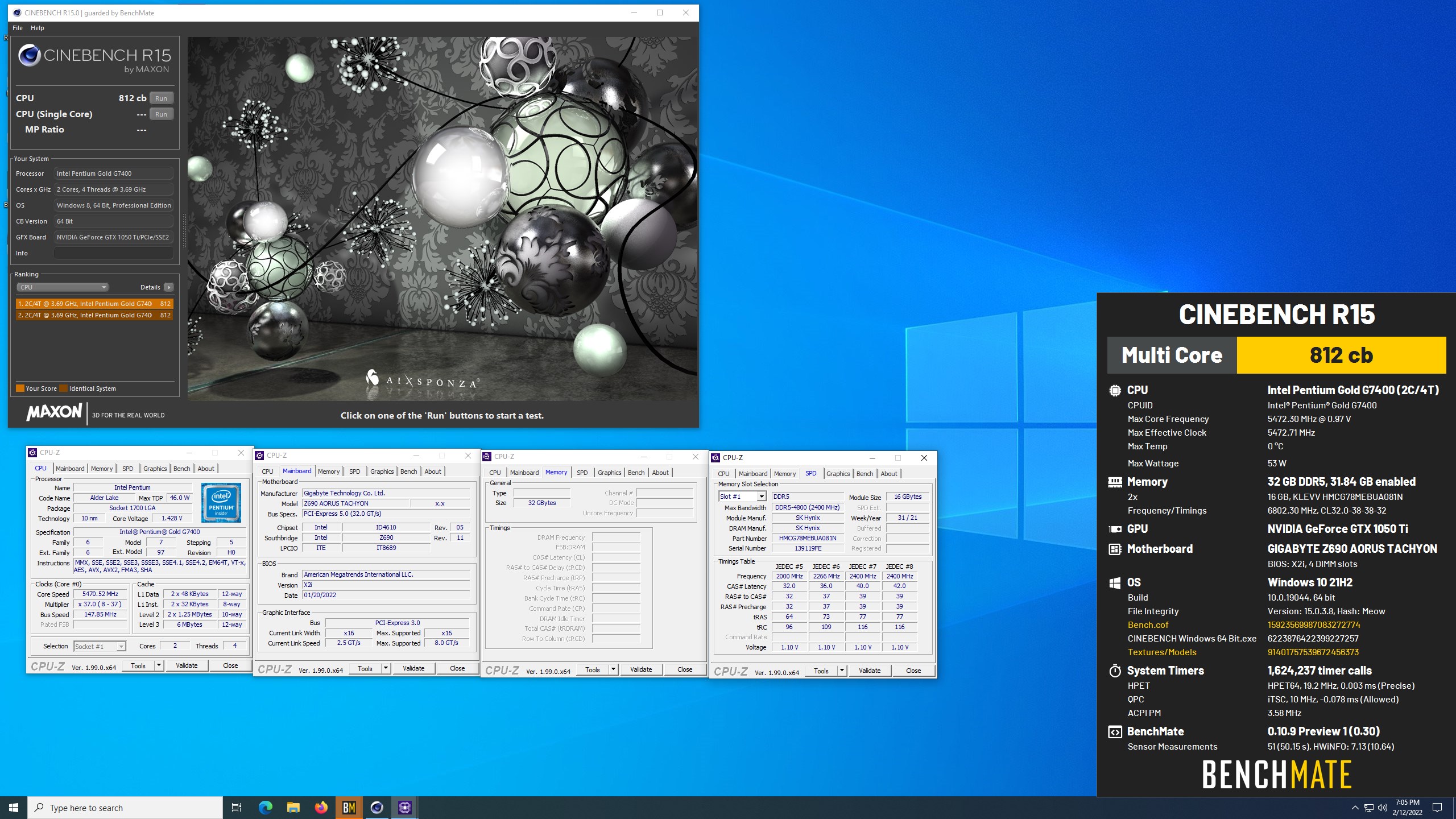1456x819 pixels.
Task: Open CPU tab in Memory CPU-Z window
Action: [x=495, y=473]
